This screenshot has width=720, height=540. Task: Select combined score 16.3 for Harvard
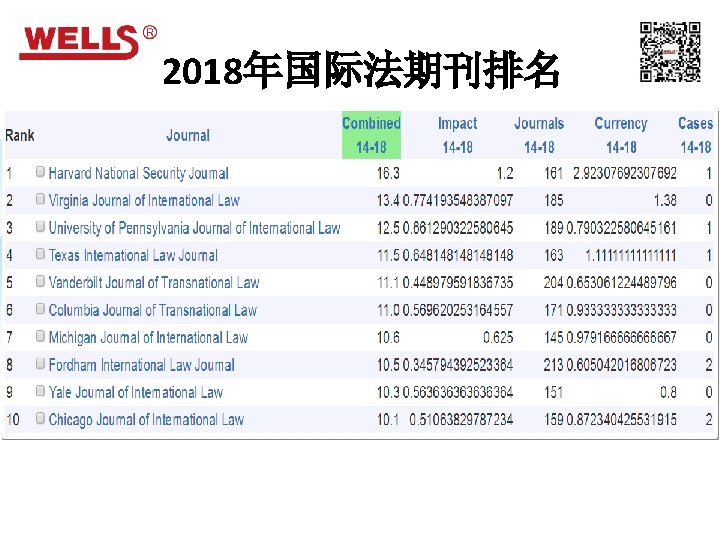click(x=388, y=174)
